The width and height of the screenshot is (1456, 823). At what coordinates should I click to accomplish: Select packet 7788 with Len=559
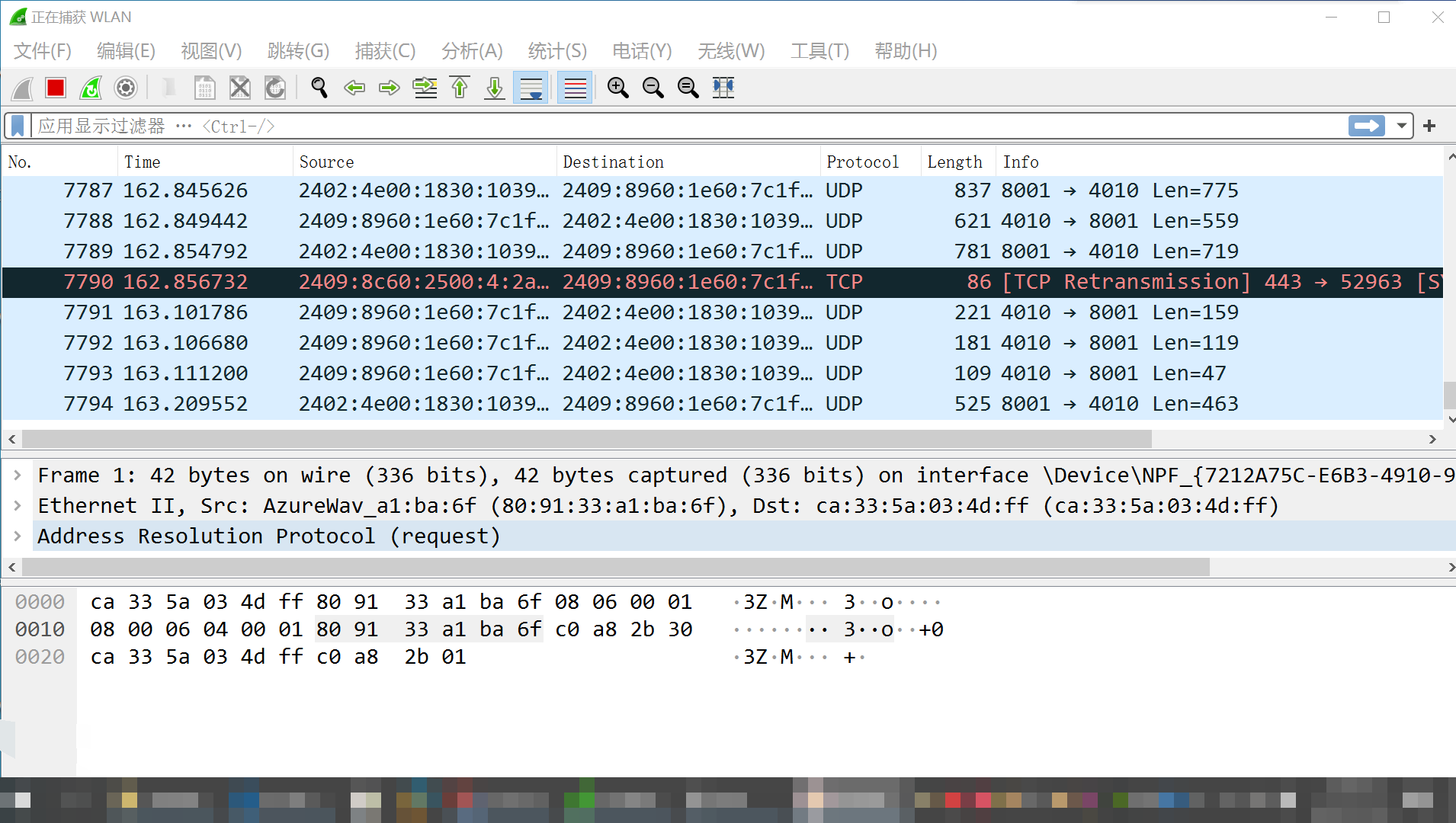[x=723, y=221]
